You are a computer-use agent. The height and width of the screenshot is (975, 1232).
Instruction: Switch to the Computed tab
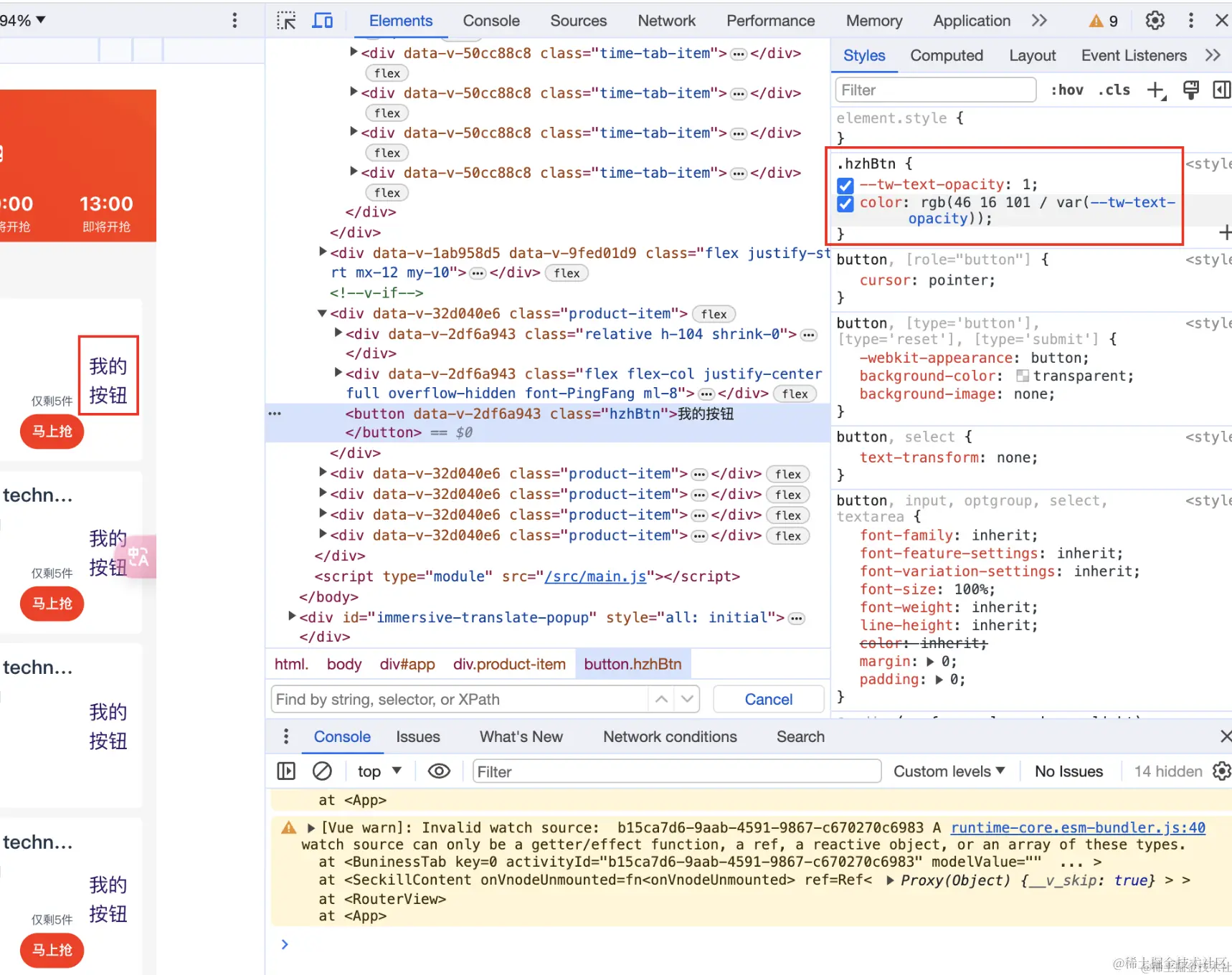coord(947,55)
